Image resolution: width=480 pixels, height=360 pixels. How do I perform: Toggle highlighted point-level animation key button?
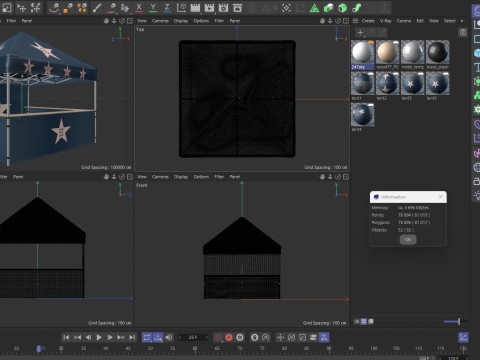324,337
